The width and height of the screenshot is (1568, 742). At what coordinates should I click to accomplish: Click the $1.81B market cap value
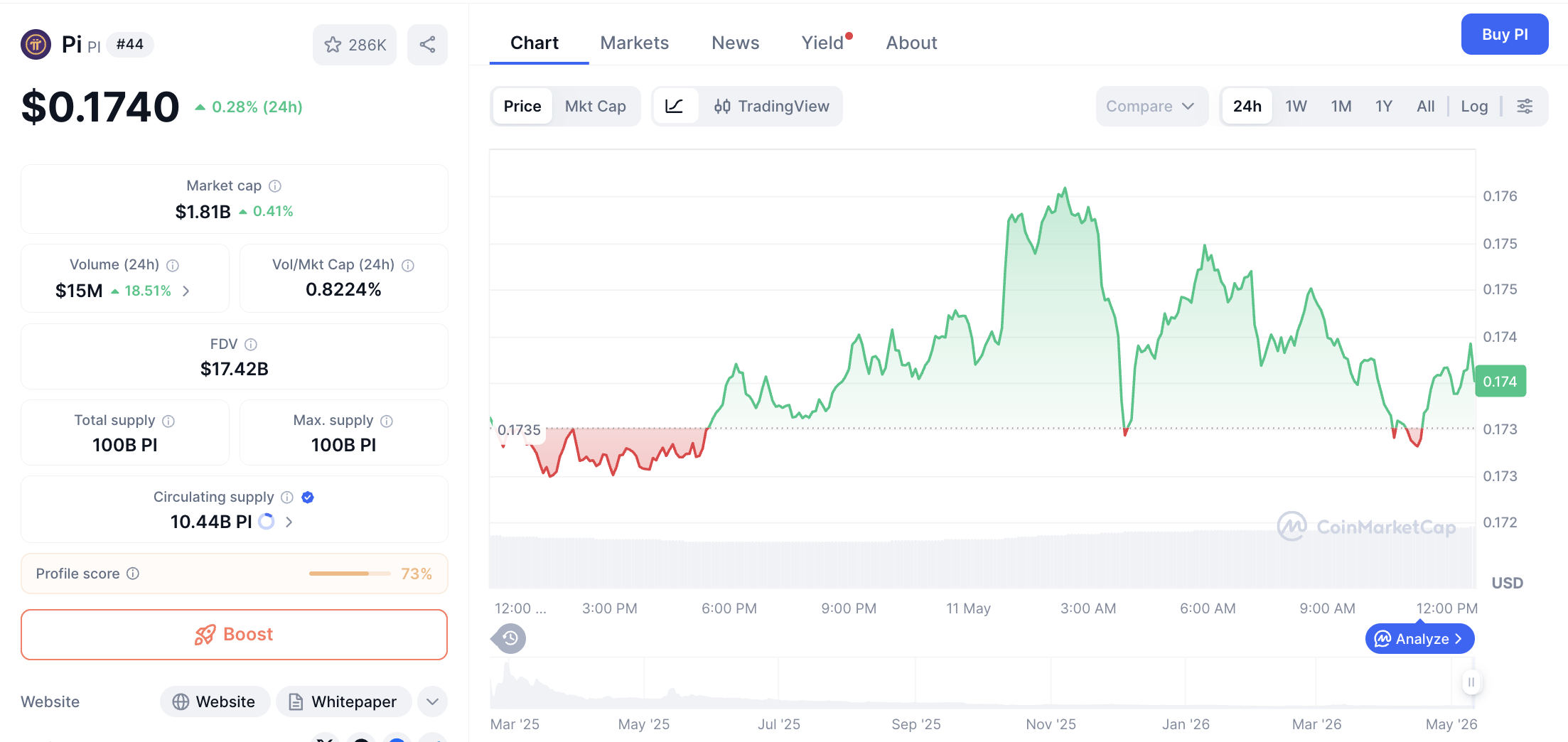coord(203,212)
